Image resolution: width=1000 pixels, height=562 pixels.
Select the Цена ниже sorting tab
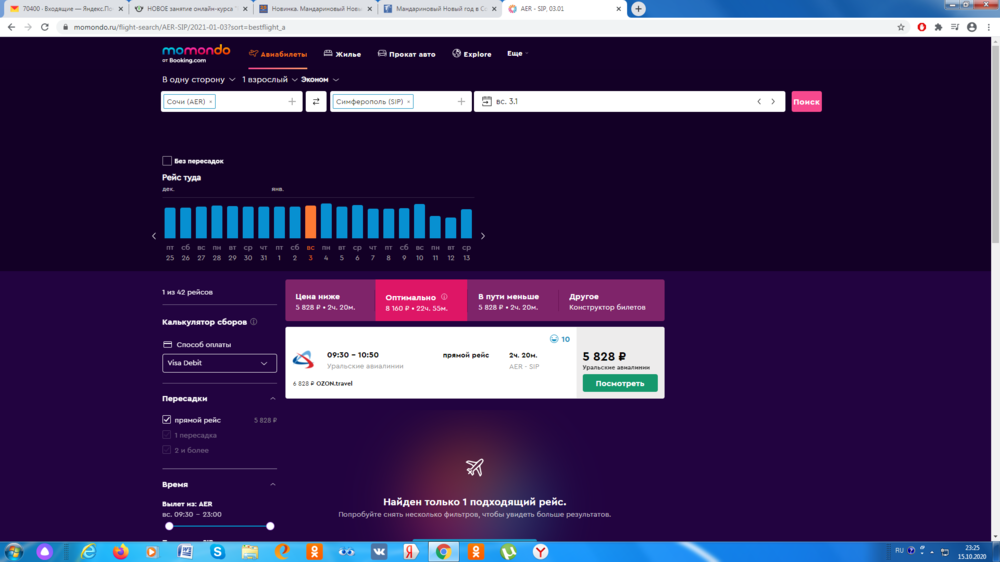329,301
